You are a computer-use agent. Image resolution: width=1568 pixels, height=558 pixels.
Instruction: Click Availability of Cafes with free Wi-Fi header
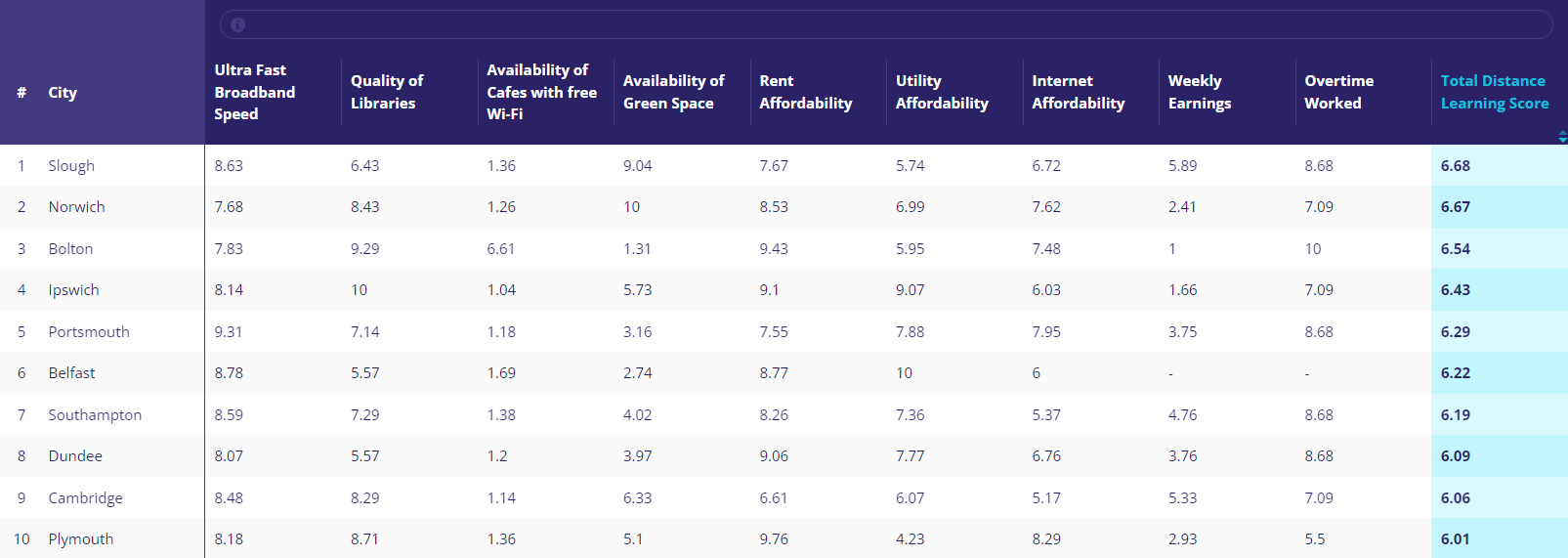[x=541, y=92]
